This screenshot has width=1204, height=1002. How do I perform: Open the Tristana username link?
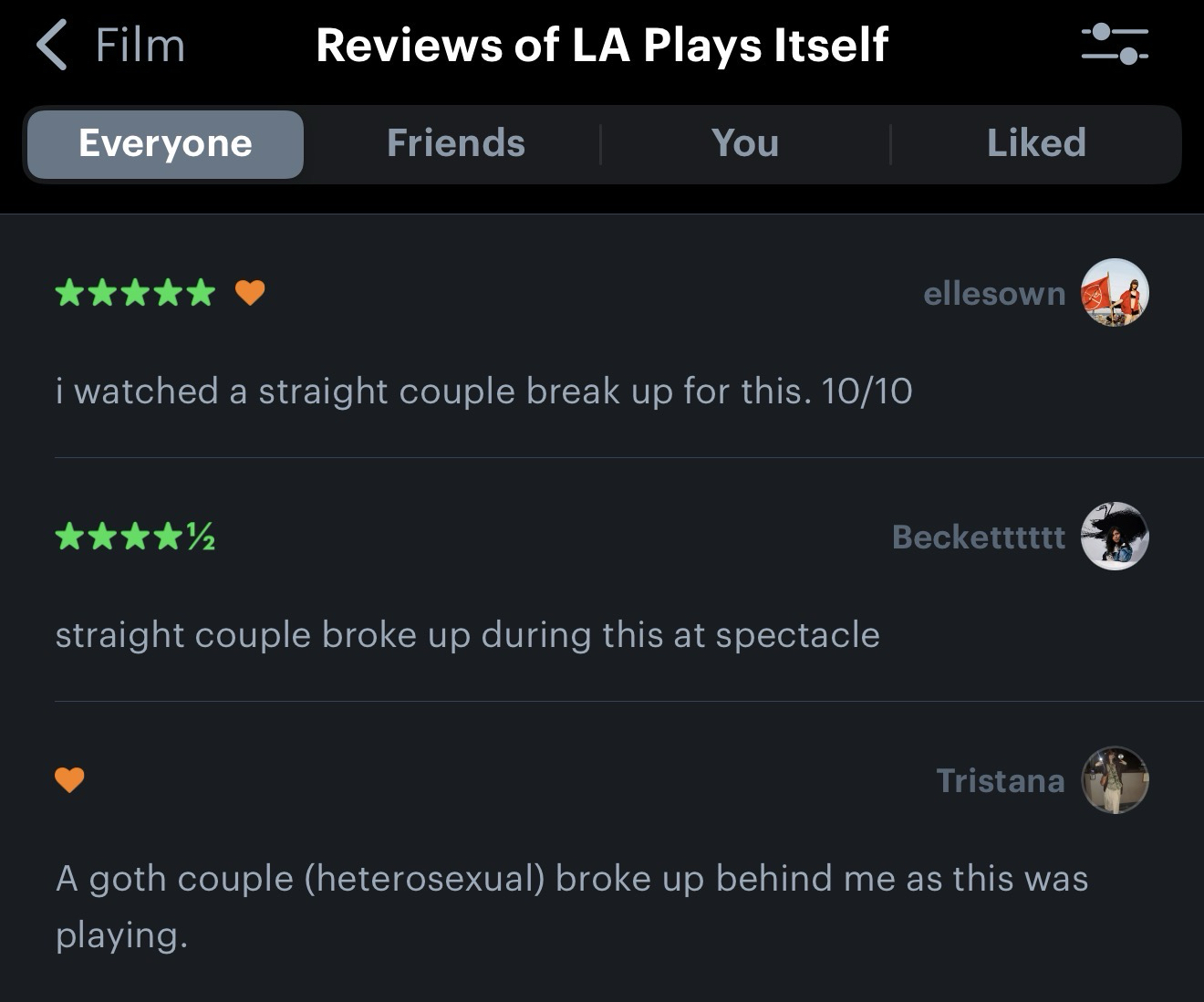pyautogui.click(x=1000, y=781)
